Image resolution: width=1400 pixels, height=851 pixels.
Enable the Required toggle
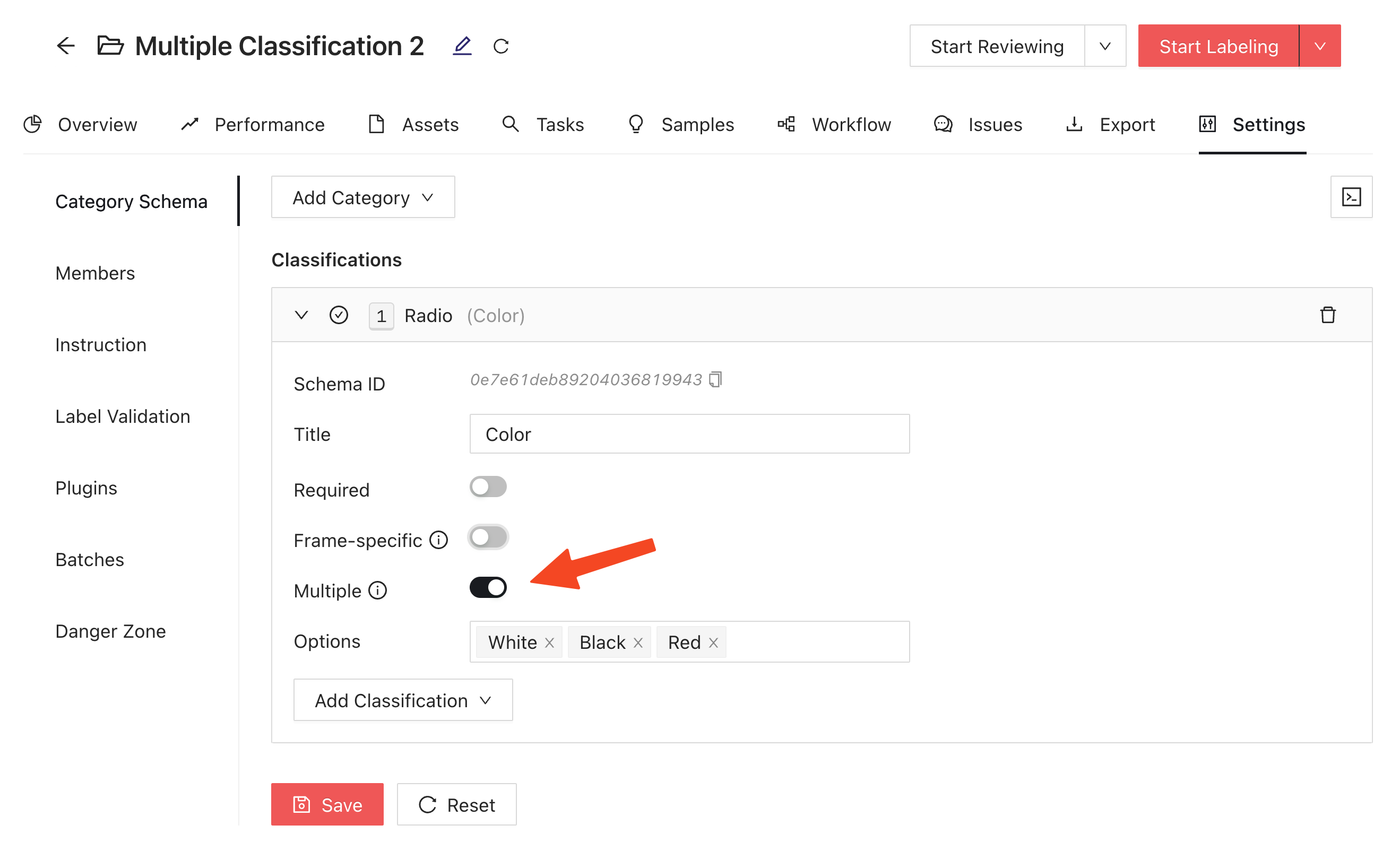click(488, 487)
